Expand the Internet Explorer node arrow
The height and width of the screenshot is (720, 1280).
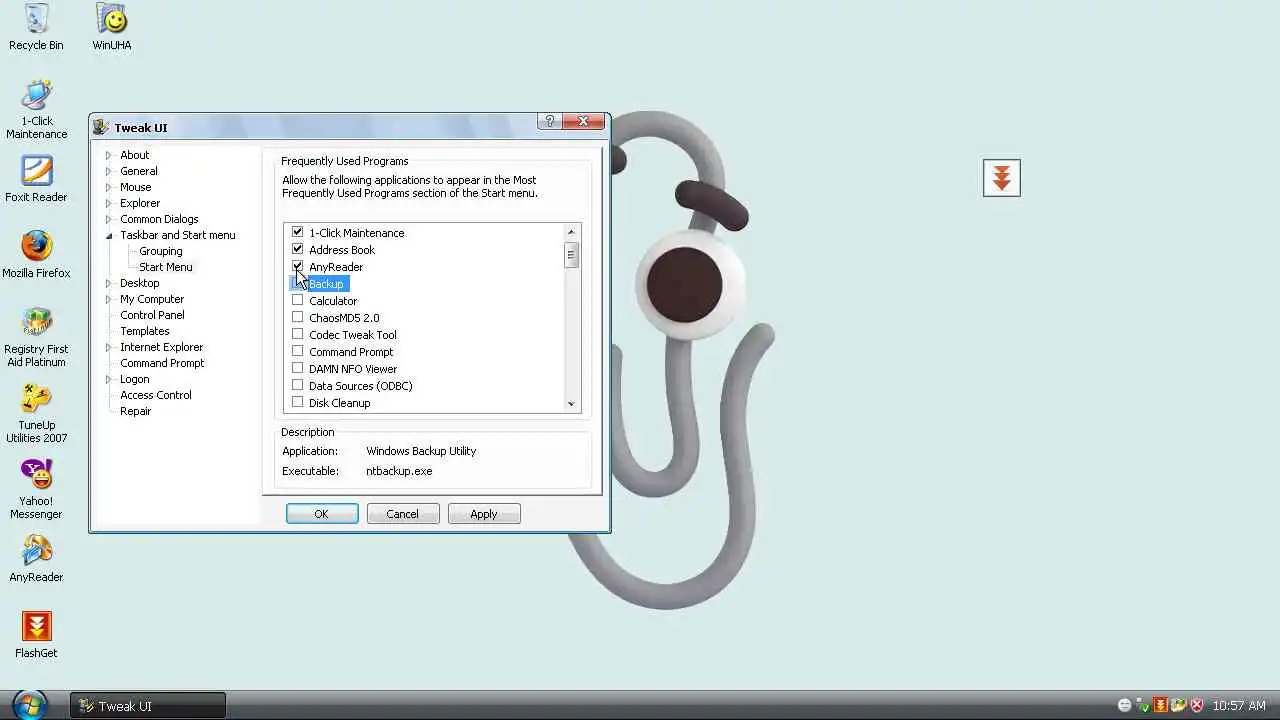[109, 347]
